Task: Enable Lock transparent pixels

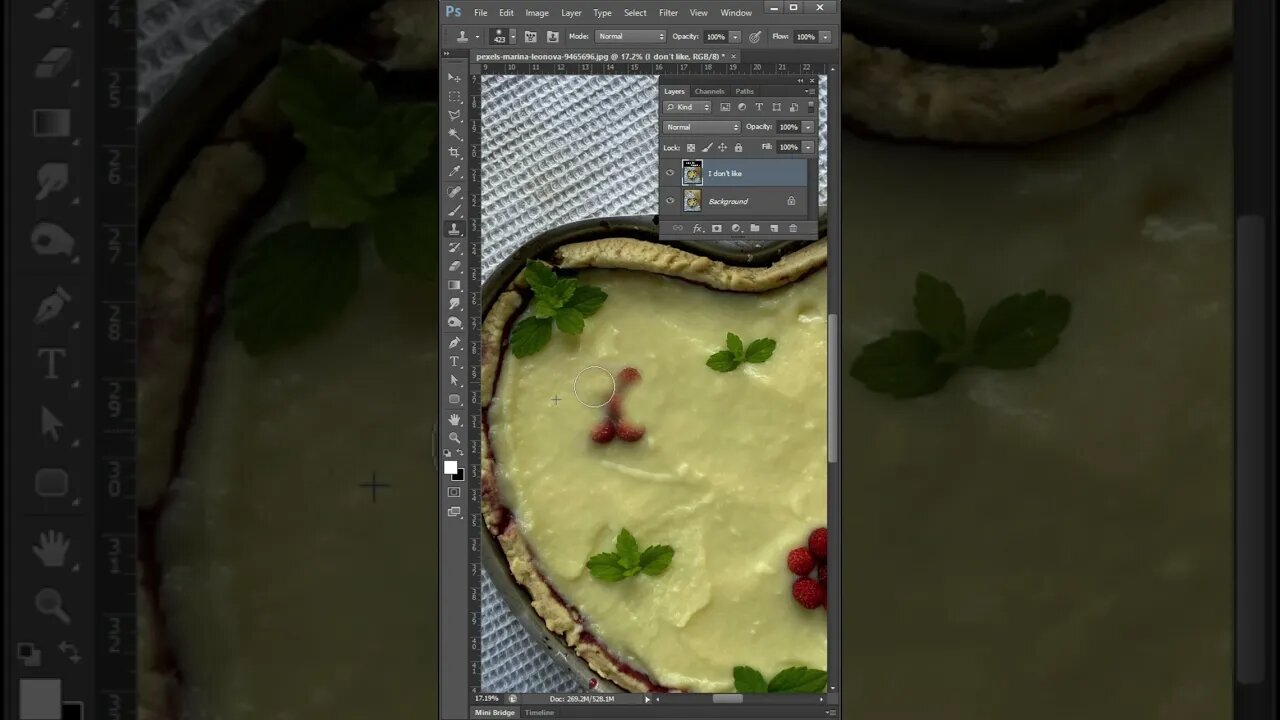Action: [x=691, y=147]
